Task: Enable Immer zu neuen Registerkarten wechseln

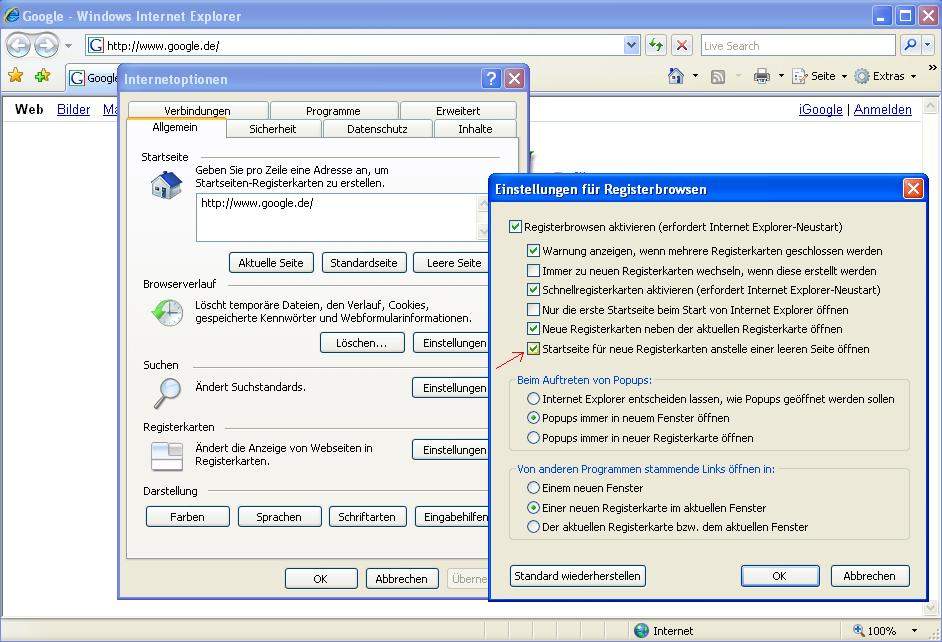Action: click(x=533, y=270)
